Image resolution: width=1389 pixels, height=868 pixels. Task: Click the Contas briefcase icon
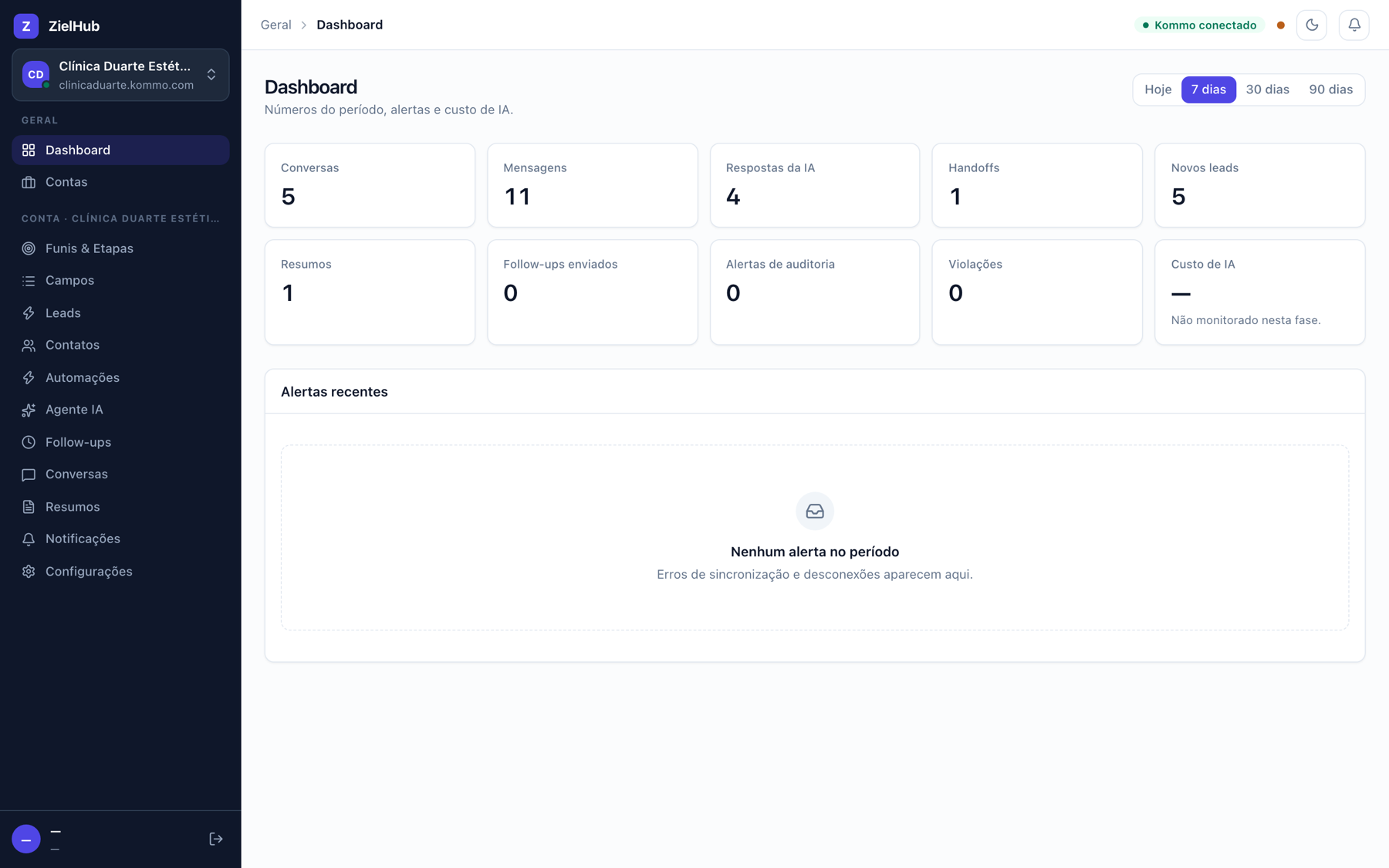[x=29, y=183]
